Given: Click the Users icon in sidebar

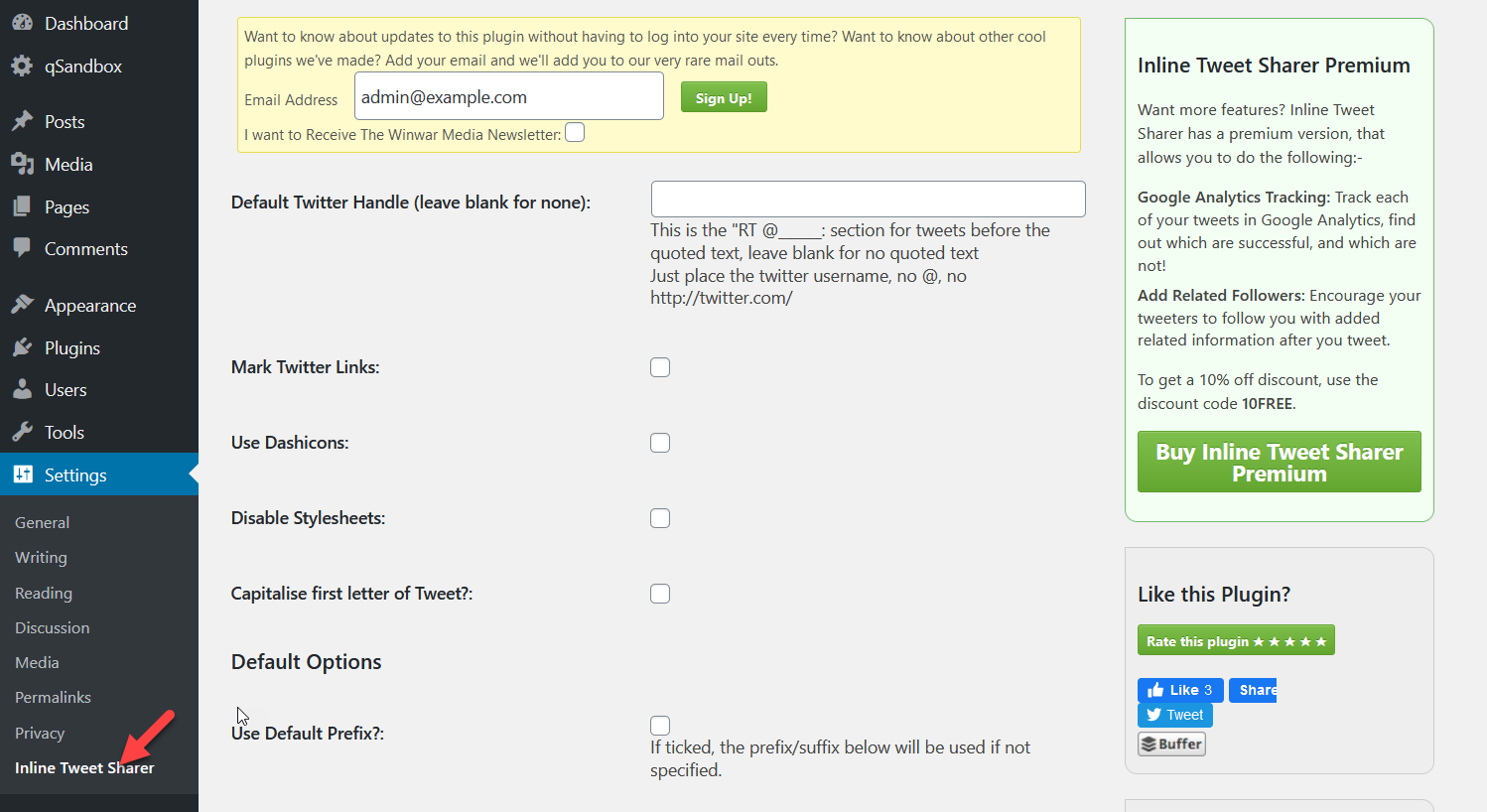Looking at the screenshot, I should [x=22, y=389].
